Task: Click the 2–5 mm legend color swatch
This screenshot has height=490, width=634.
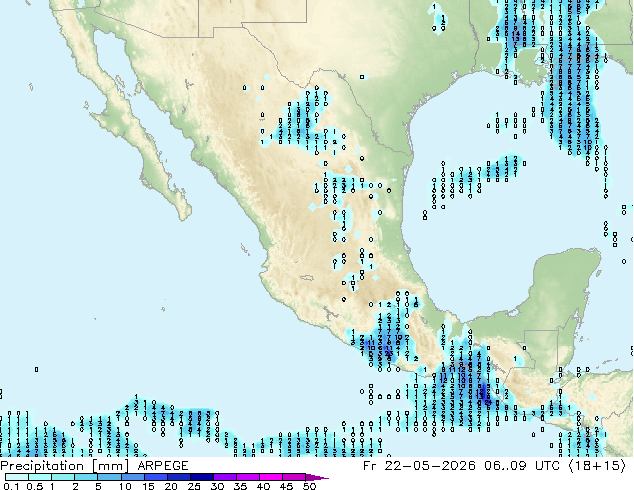Action: click(x=86, y=477)
